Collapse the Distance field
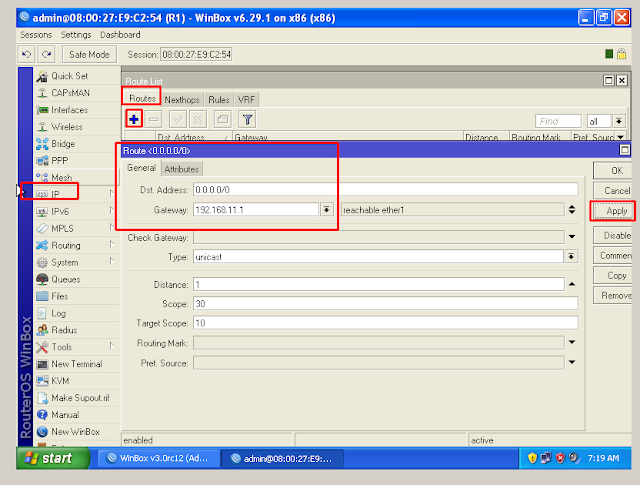Screen dimensions: 640x485 point(572,284)
